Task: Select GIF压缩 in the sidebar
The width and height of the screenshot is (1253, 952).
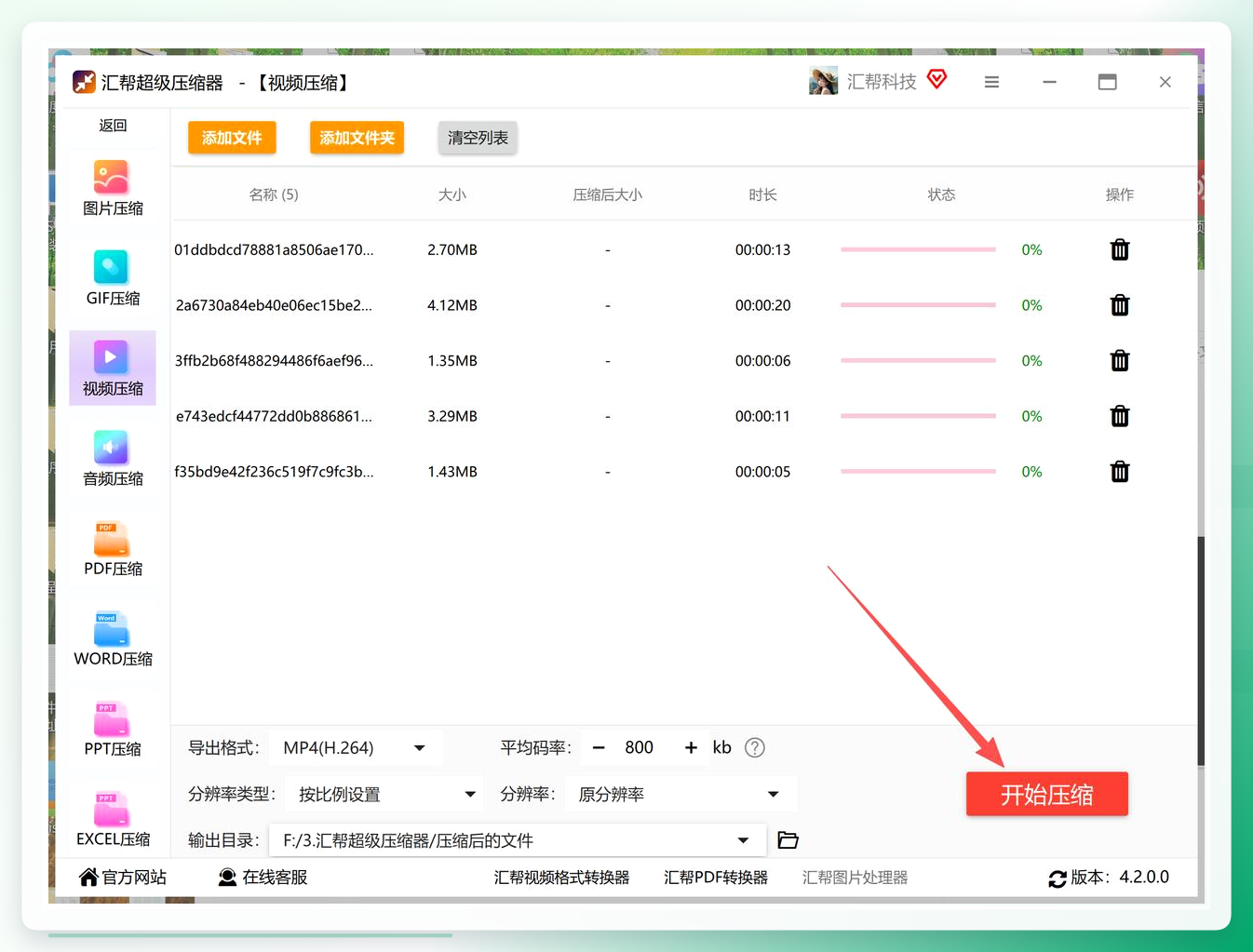Action: 113,279
